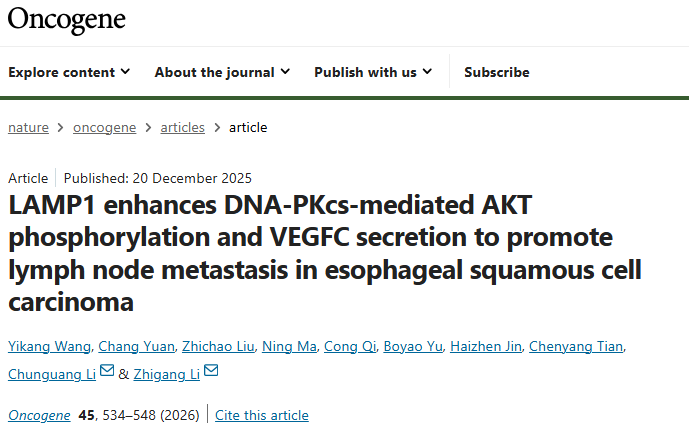The image size is (689, 423).
Task: Open the Cite this article link
Action: 262,415
